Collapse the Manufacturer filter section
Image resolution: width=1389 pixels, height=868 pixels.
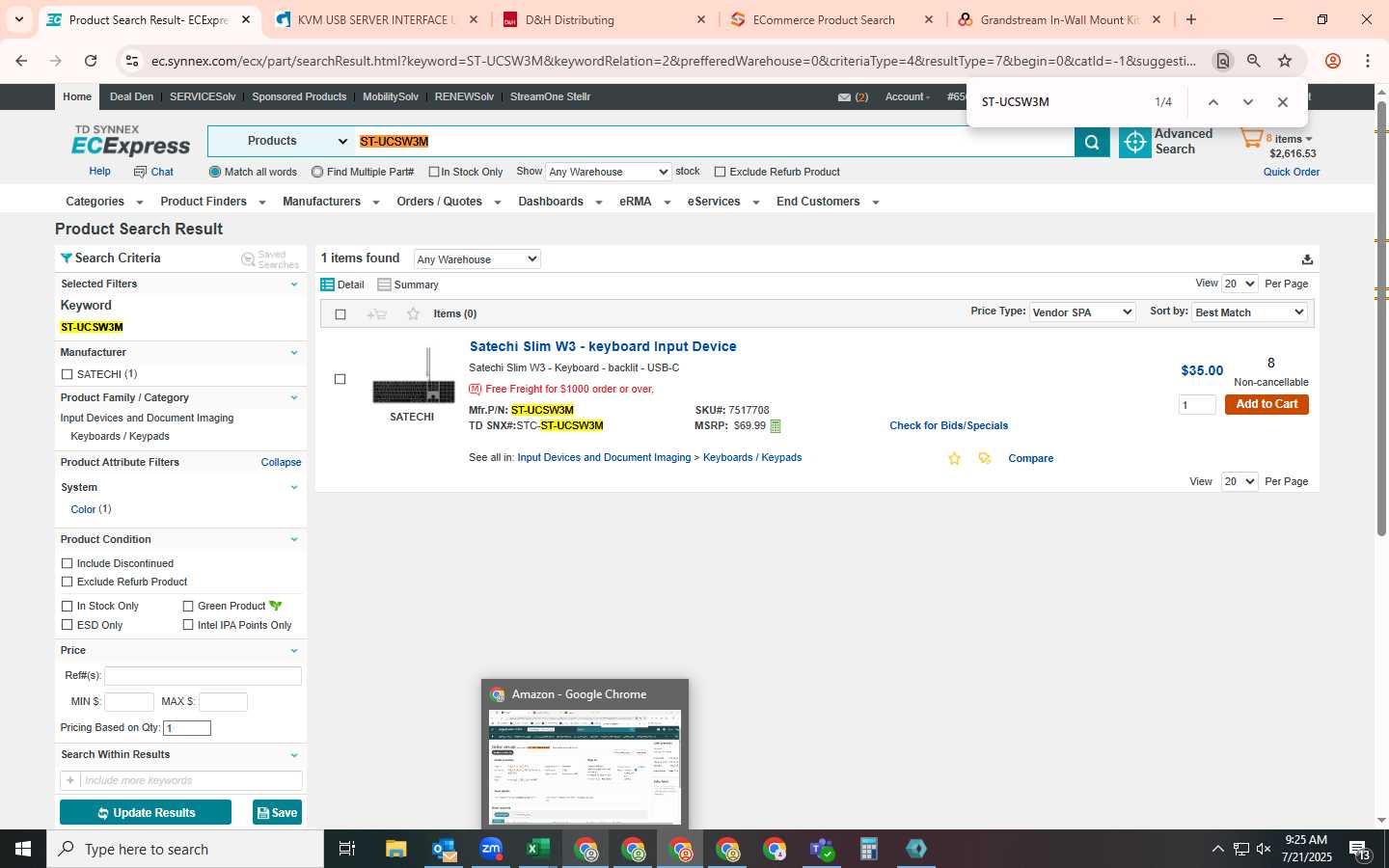pyautogui.click(x=294, y=353)
